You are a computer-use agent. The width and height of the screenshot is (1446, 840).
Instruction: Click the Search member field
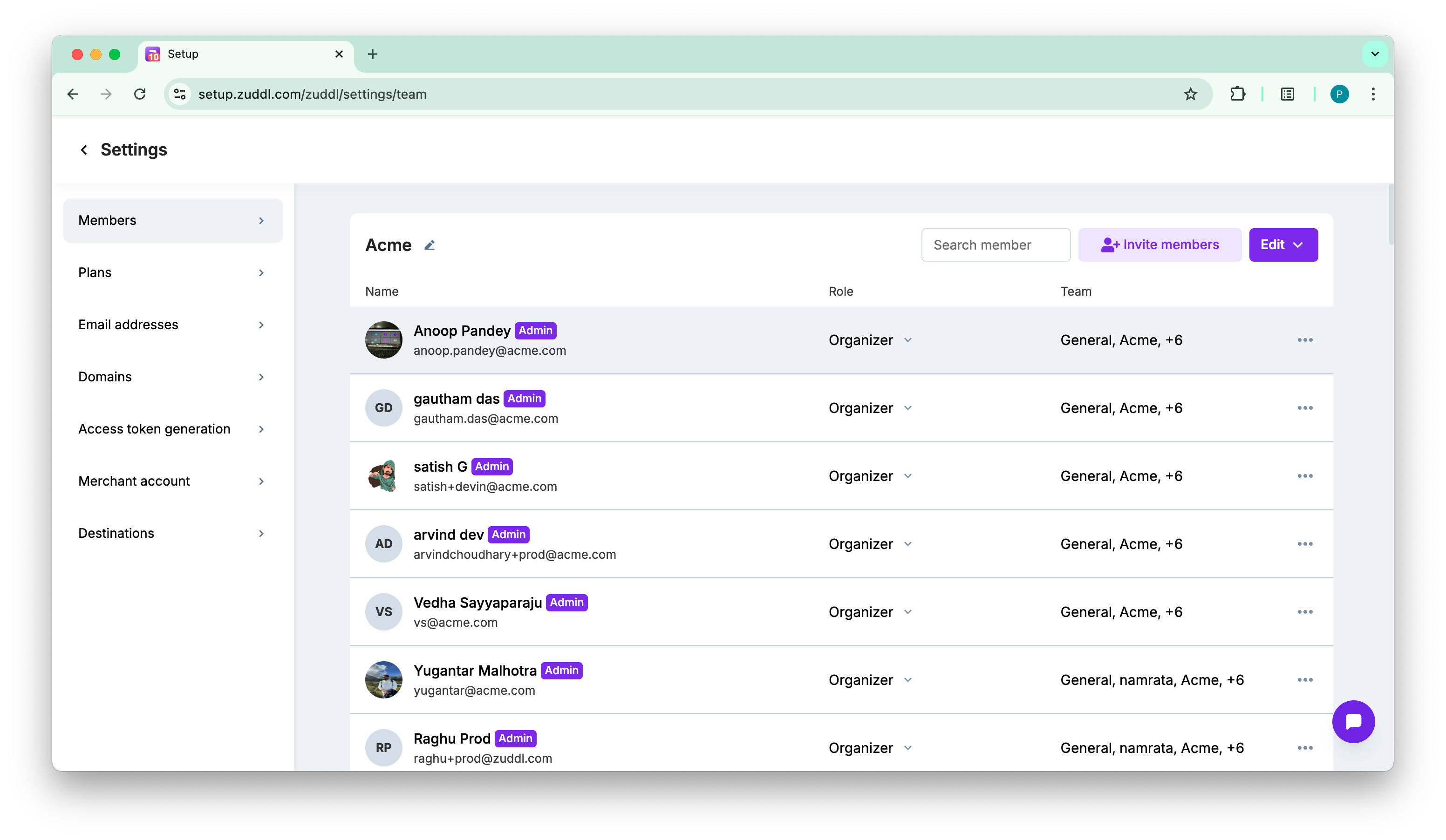click(x=996, y=245)
